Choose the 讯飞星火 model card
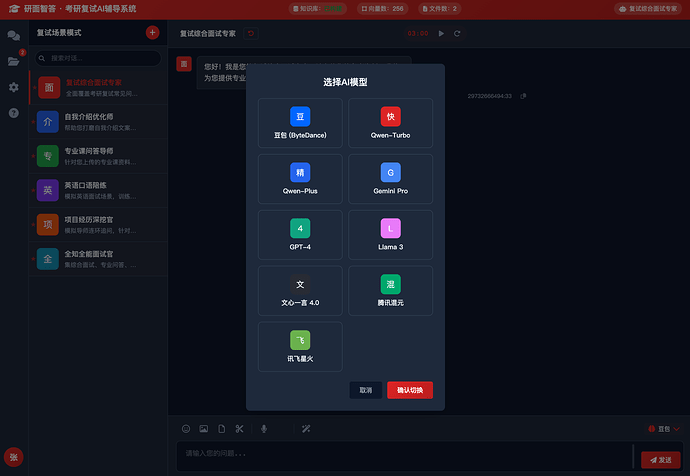The width and height of the screenshot is (690, 476). [300, 347]
